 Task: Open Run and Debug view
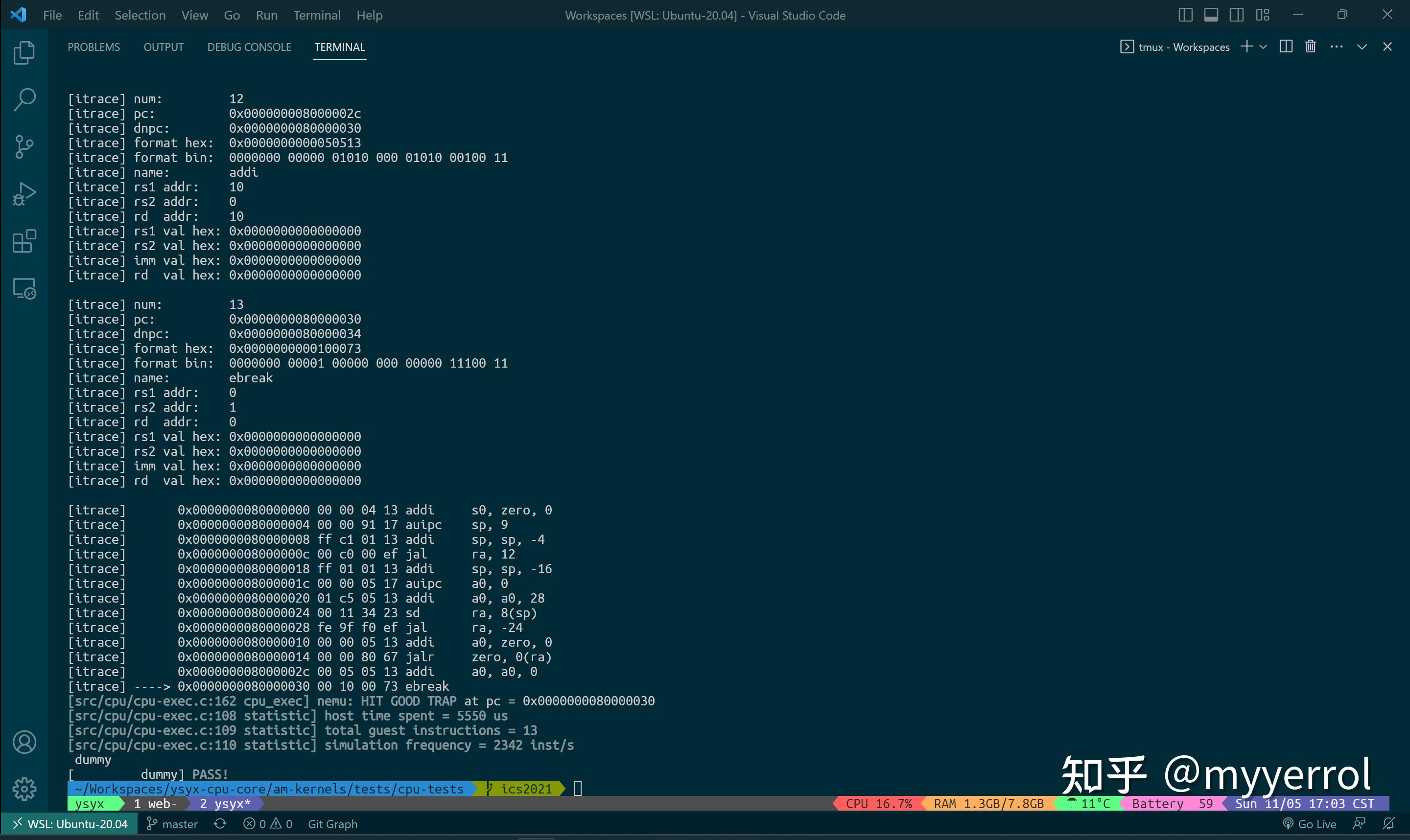(24, 194)
